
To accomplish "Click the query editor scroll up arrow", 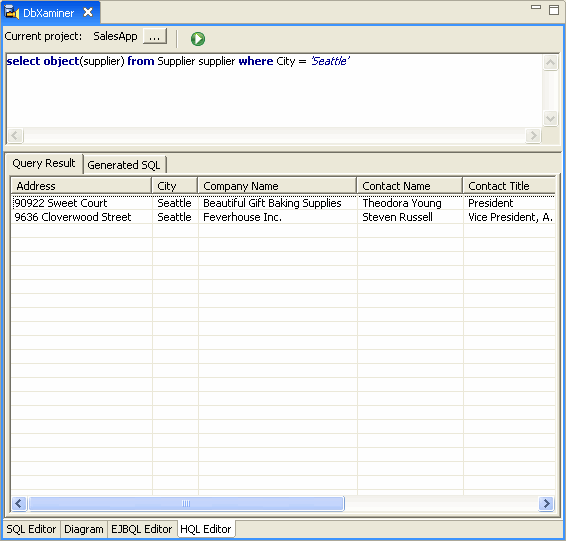I will (550, 63).
